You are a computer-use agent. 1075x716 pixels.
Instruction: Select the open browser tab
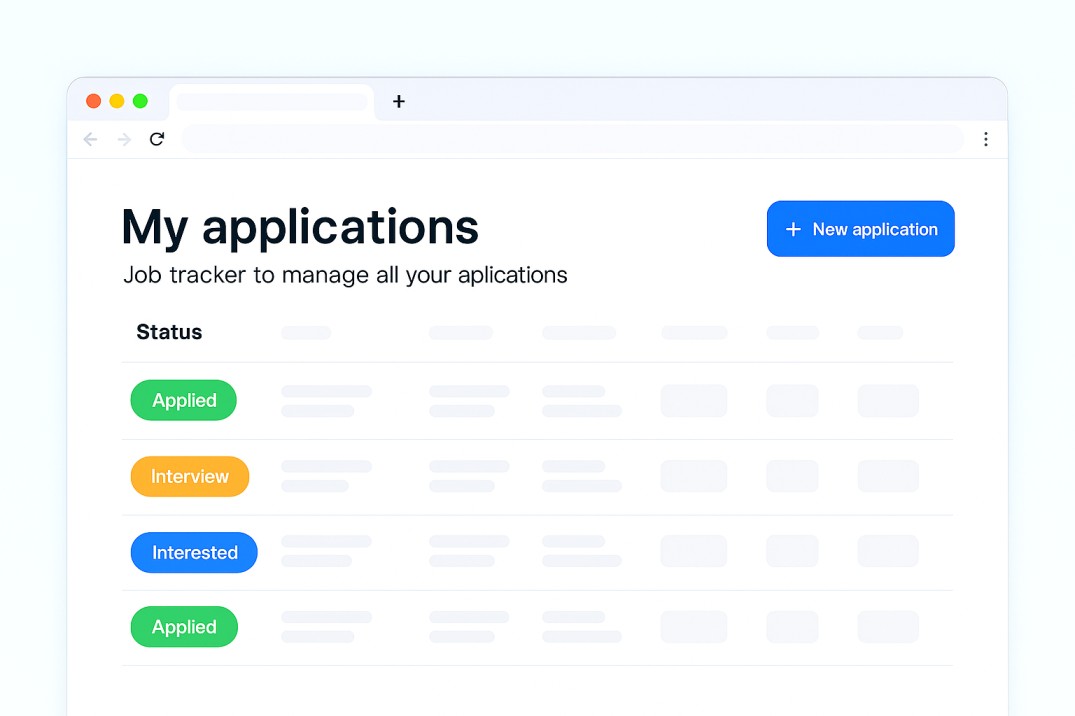(x=272, y=101)
